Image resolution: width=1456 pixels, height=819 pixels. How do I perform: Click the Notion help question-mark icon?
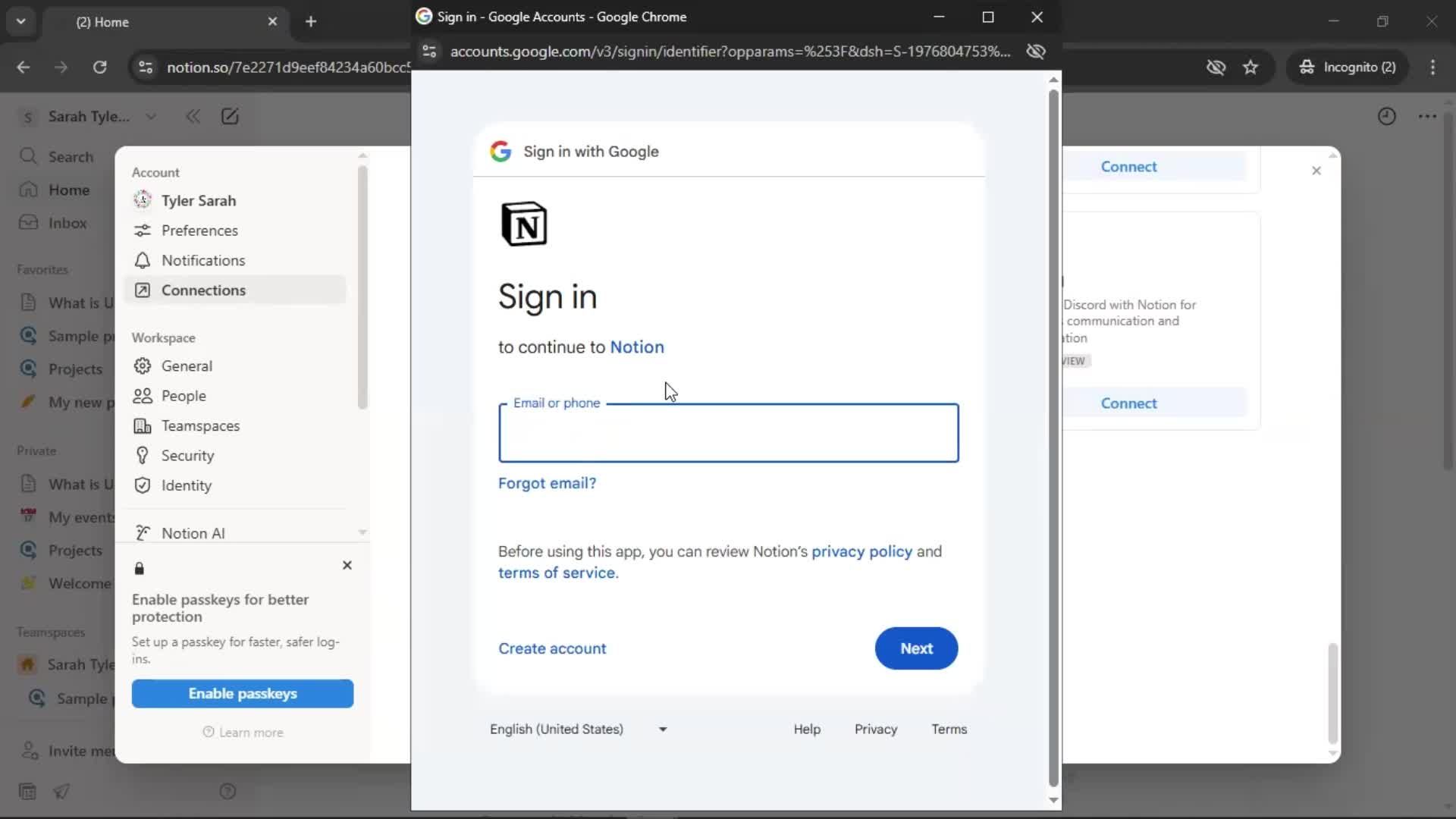(227, 792)
